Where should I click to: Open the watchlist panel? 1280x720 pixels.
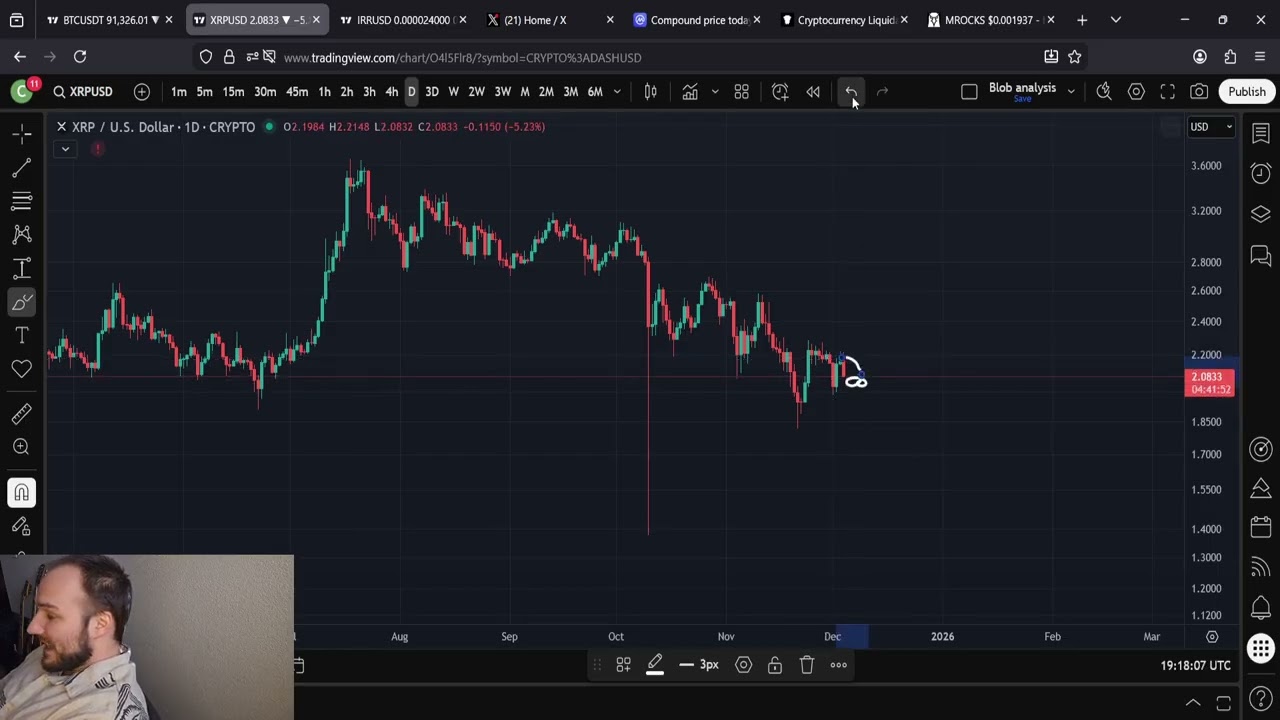pos(1260,134)
